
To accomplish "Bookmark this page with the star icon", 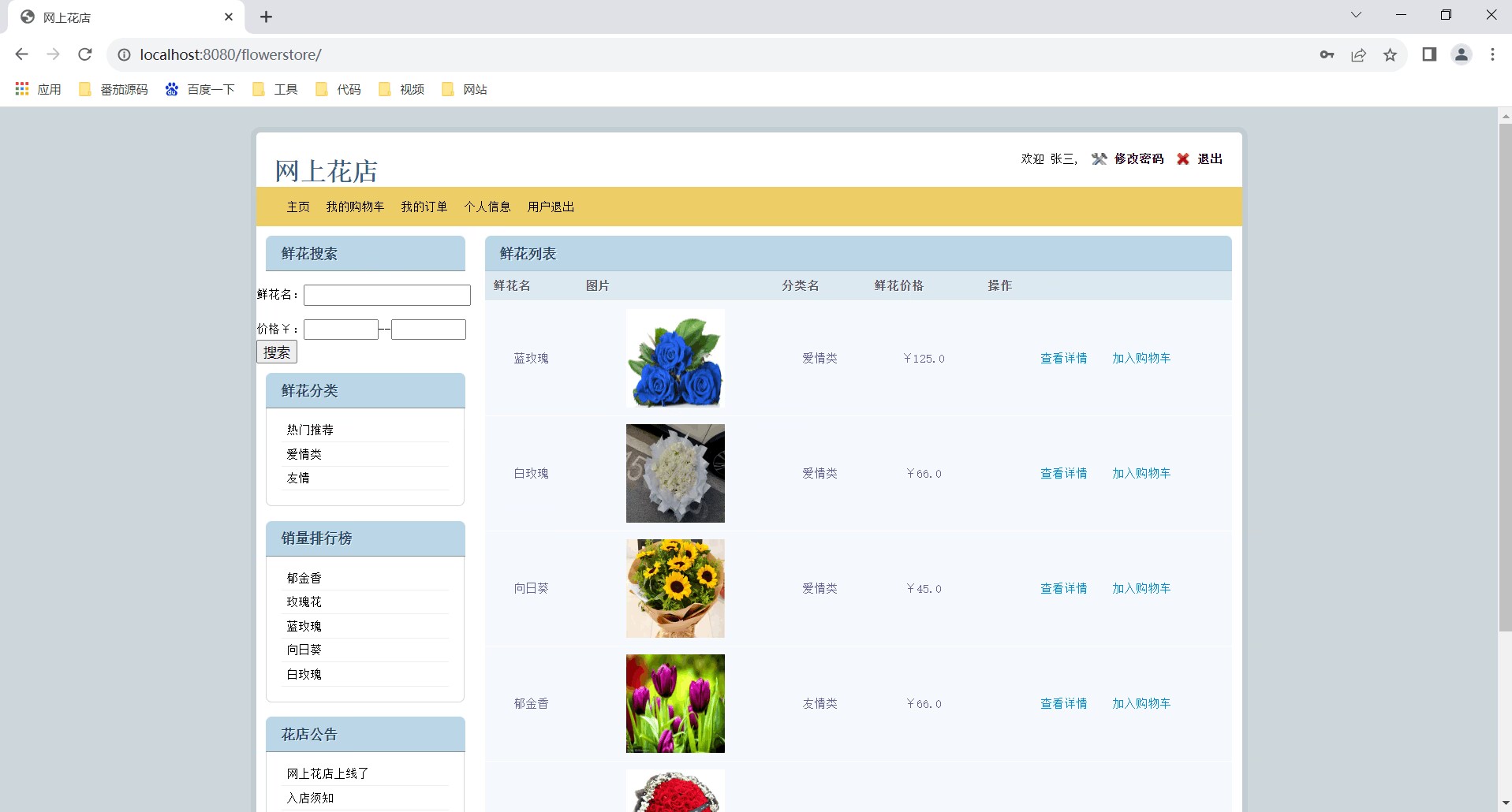I will (x=1390, y=54).
